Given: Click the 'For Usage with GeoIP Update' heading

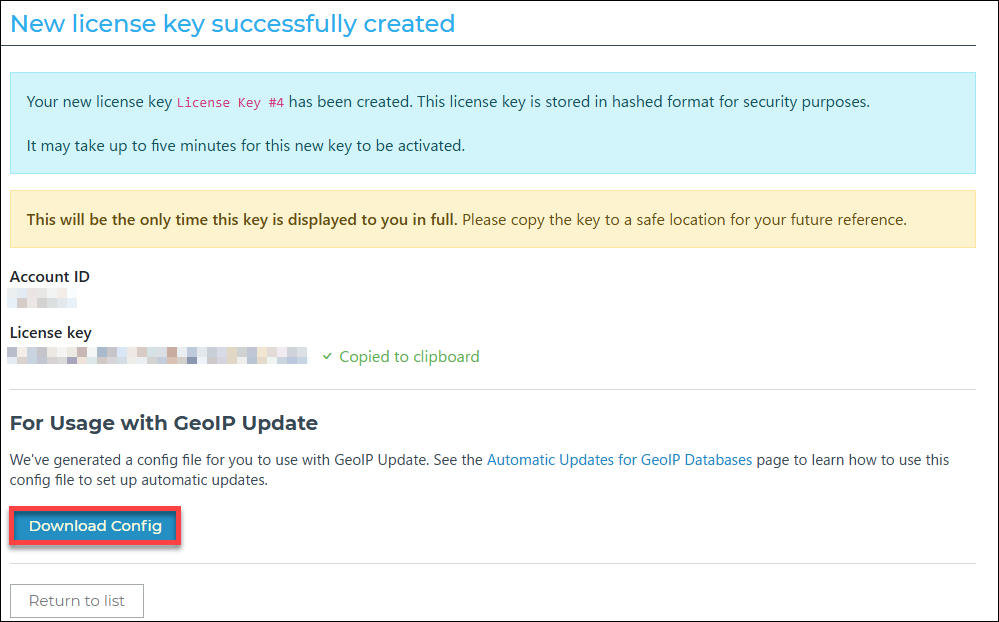Looking at the screenshot, I should [164, 423].
